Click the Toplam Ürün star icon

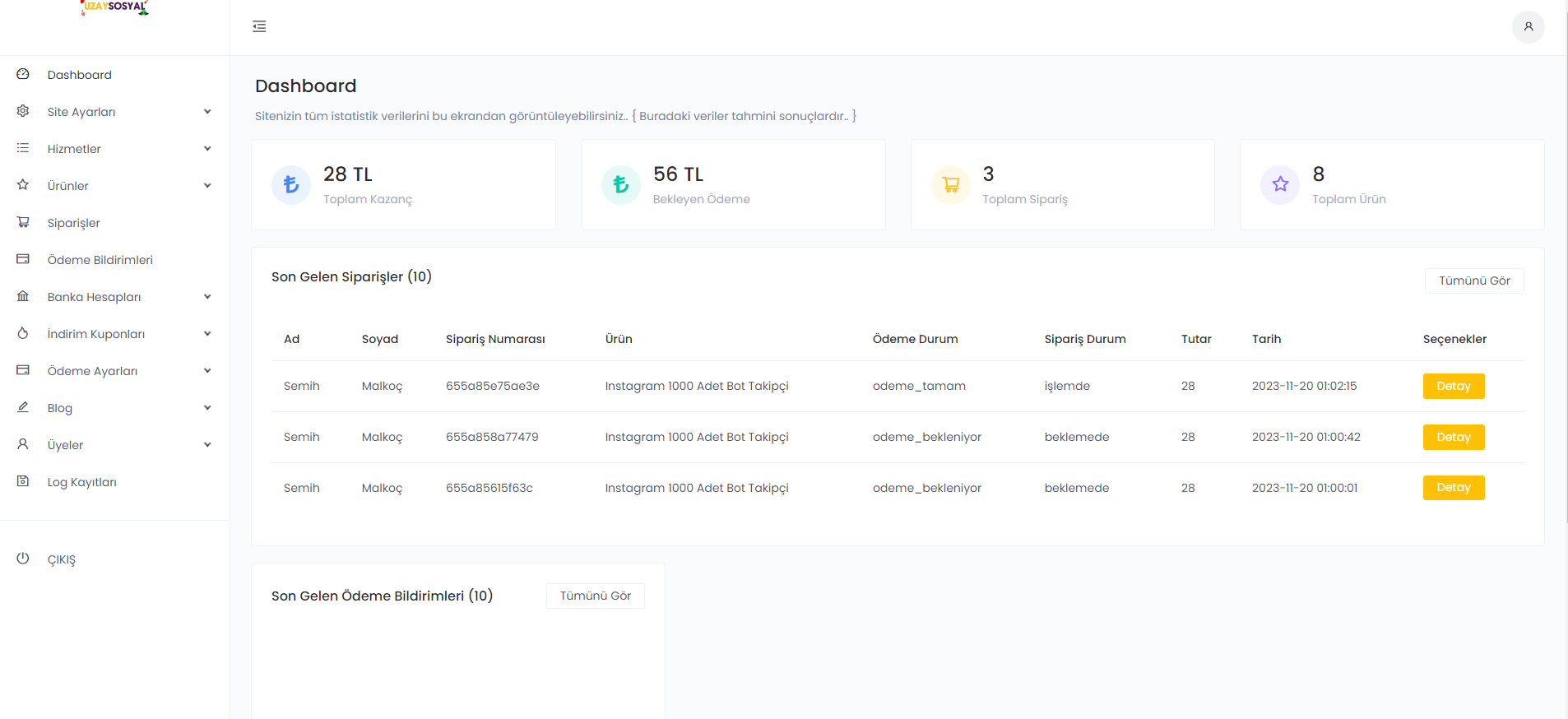coord(1280,184)
